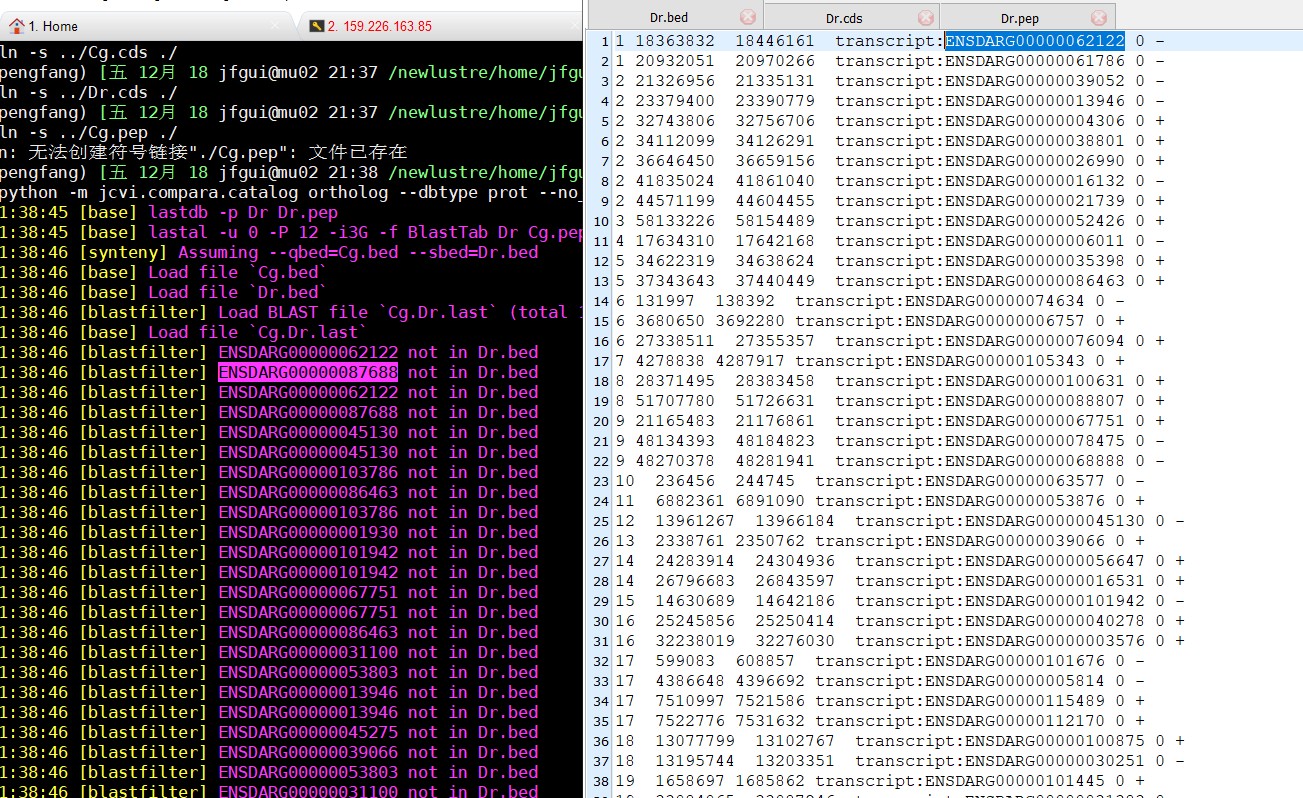The width and height of the screenshot is (1303, 798).
Task: Click the value 20932051 in the editor
Action: [x=675, y=61]
